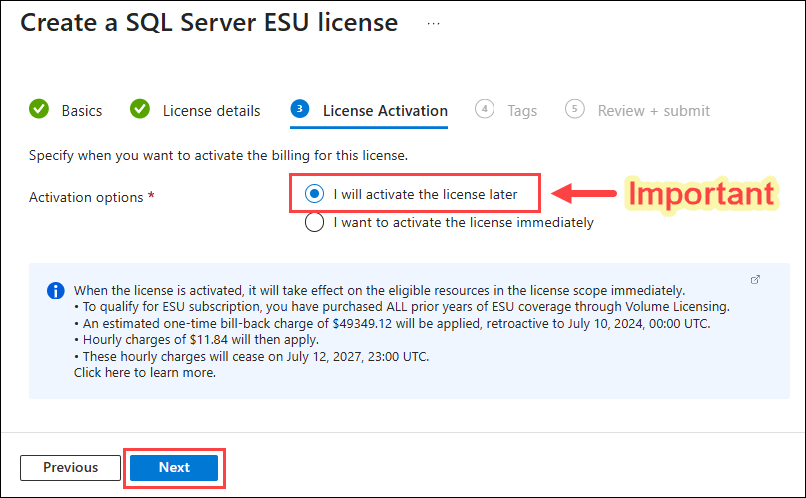This screenshot has width=806, height=498.
Task: Click the 'When the license is activated' sentence
Action: pyautogui.click(x=379, y=290)
